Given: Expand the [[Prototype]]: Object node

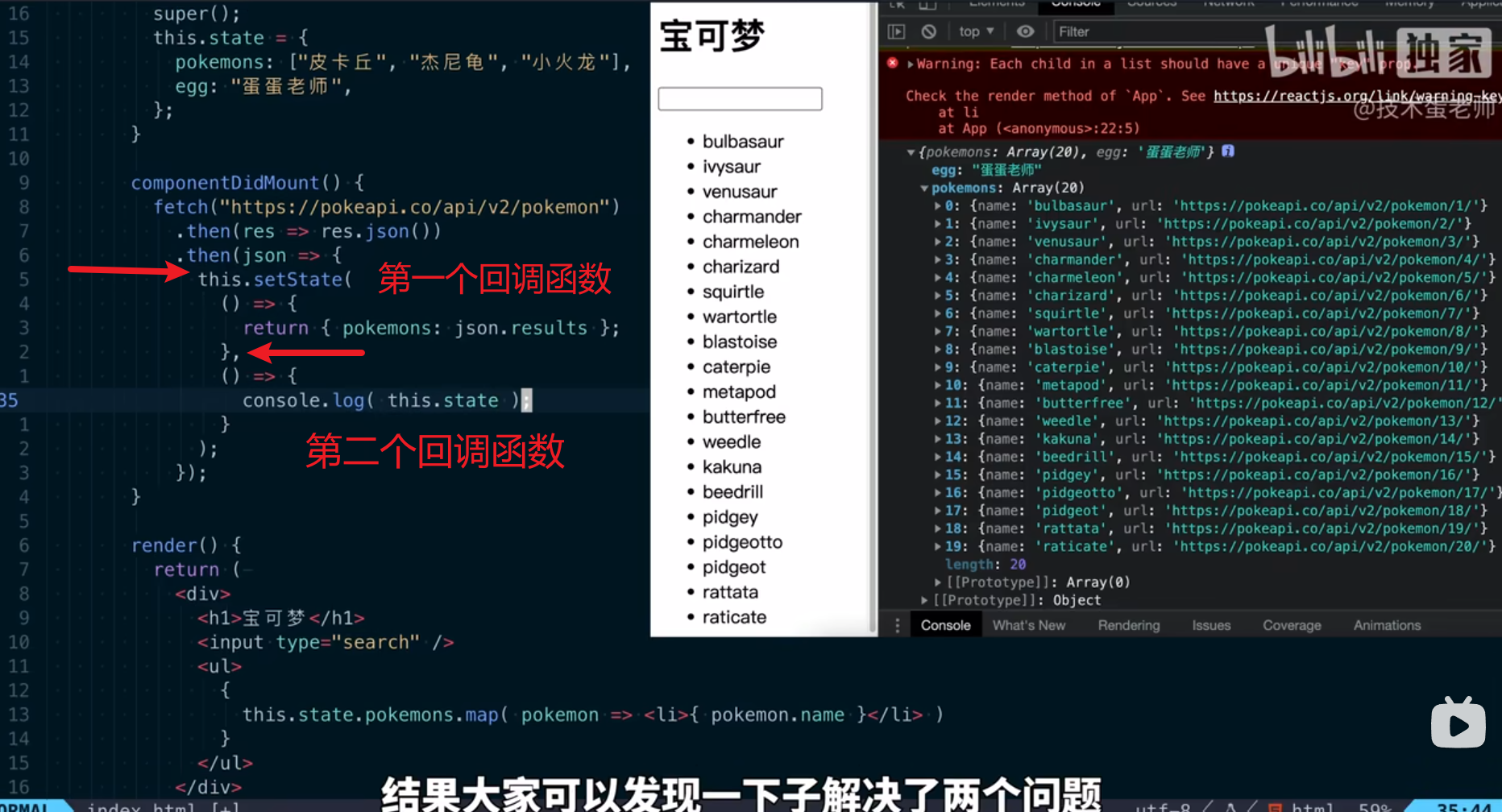Looking at the screenshot, I should [924, 600].
